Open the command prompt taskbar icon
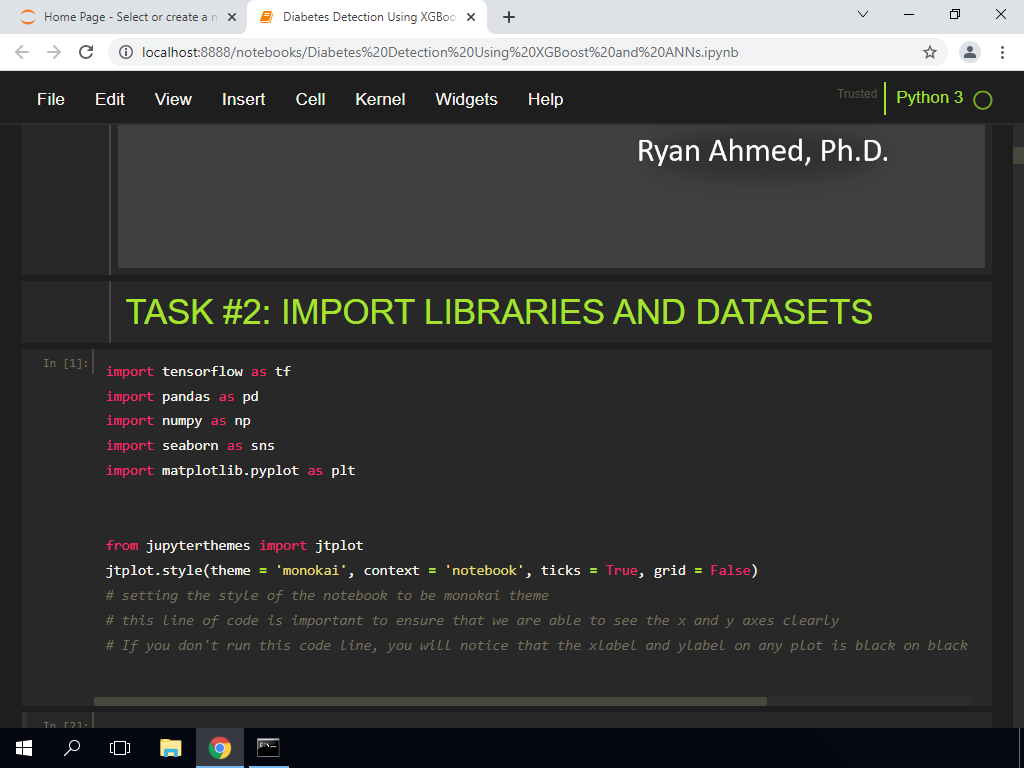Image resolution: width=1024 pixels, height=768 pixels. pyautogui.click(x=268, y=748)
